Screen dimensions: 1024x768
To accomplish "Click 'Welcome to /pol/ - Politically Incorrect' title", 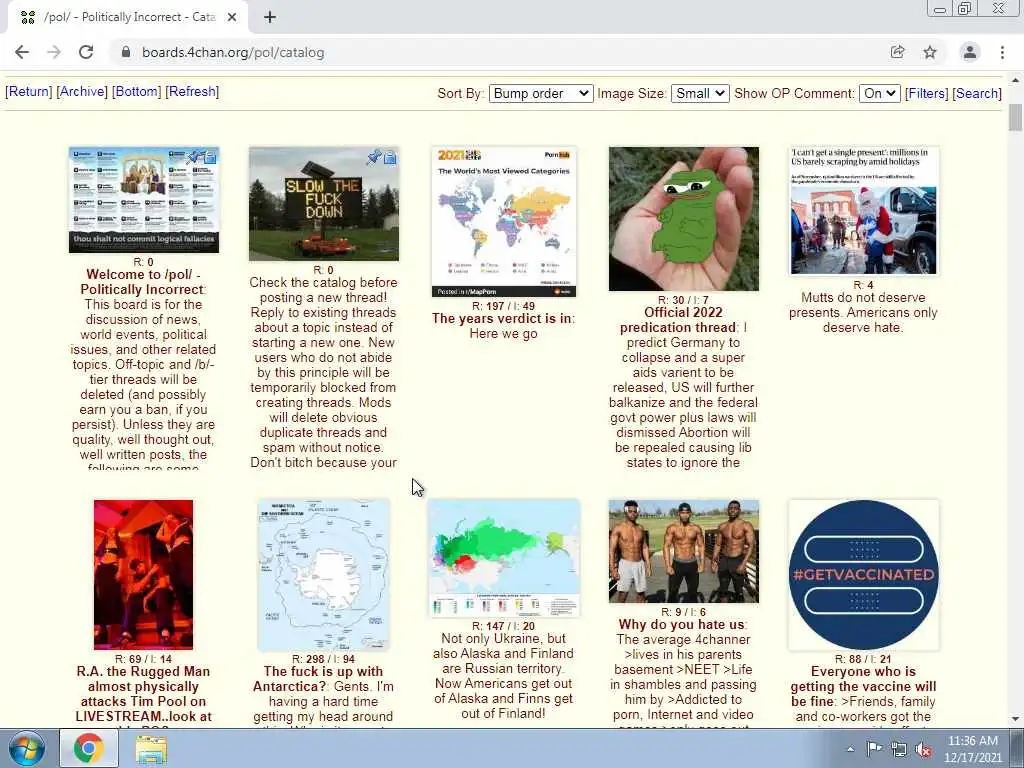I will click(x=142, y=282).
